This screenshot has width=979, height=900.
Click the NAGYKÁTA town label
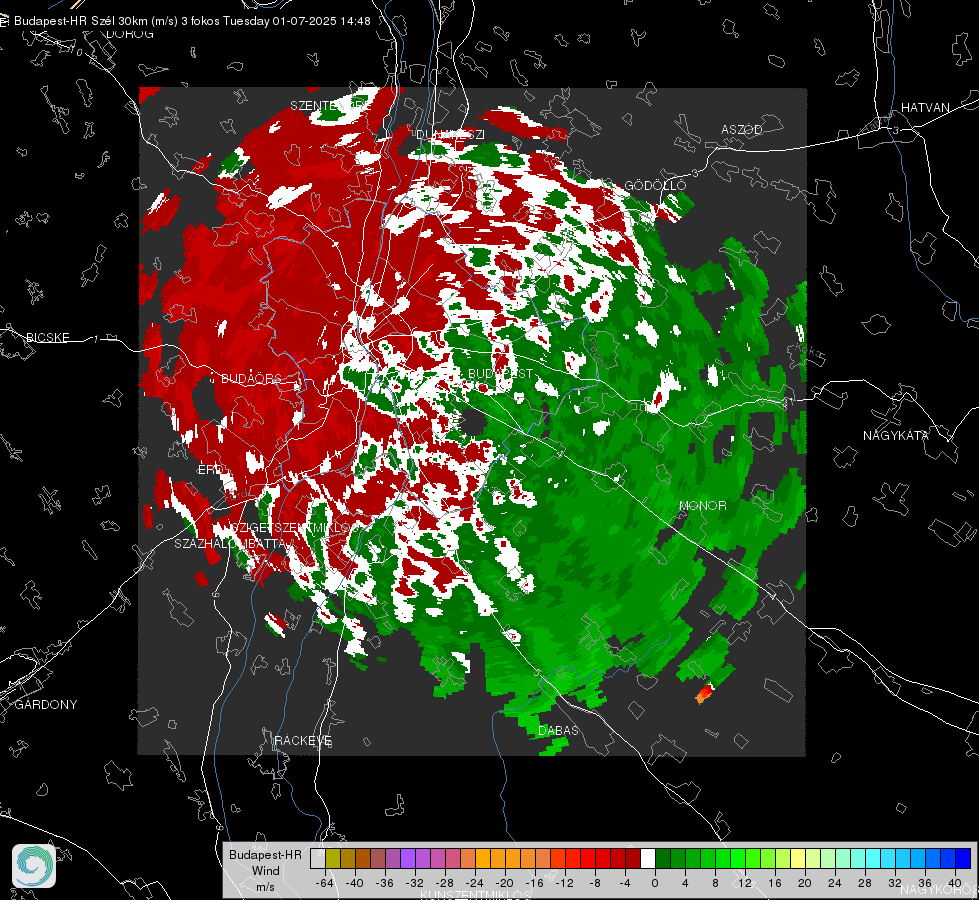895,435
